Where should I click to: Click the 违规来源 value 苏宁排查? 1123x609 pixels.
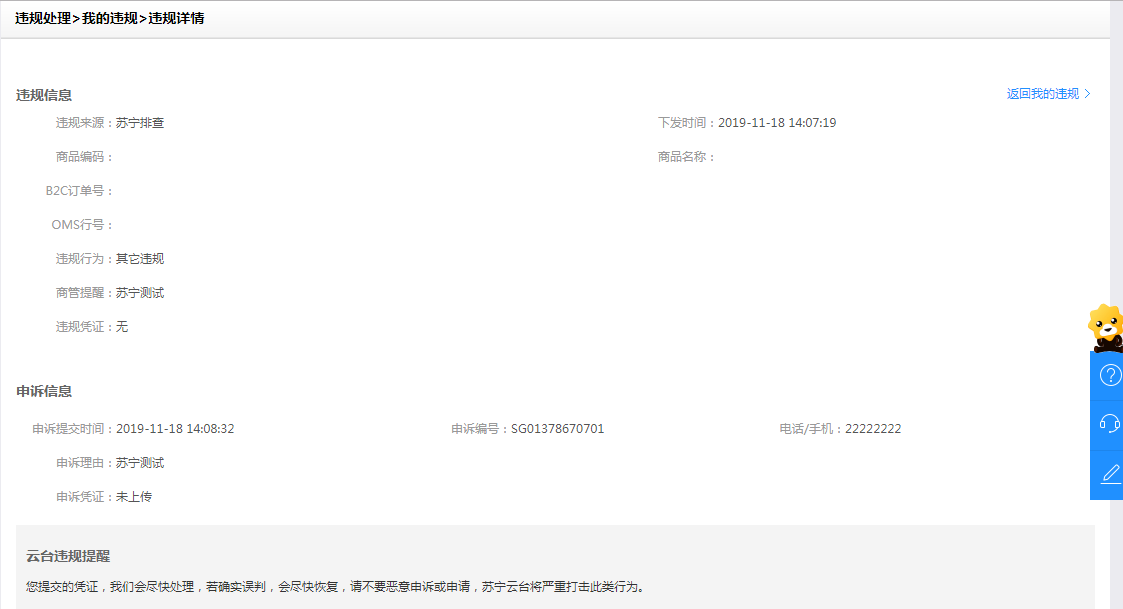[140, 123]
